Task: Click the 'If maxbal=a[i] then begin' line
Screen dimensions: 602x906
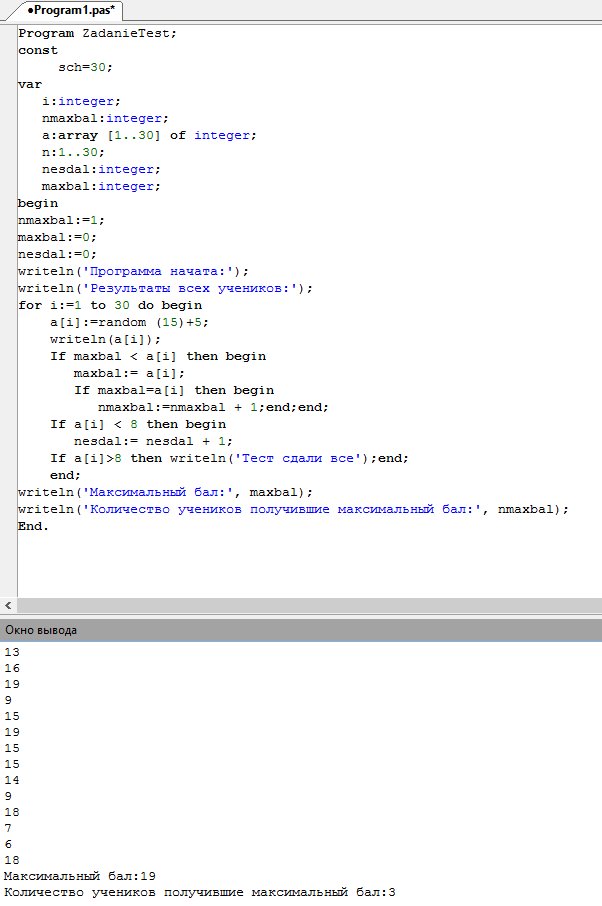Action: [174, 391]
